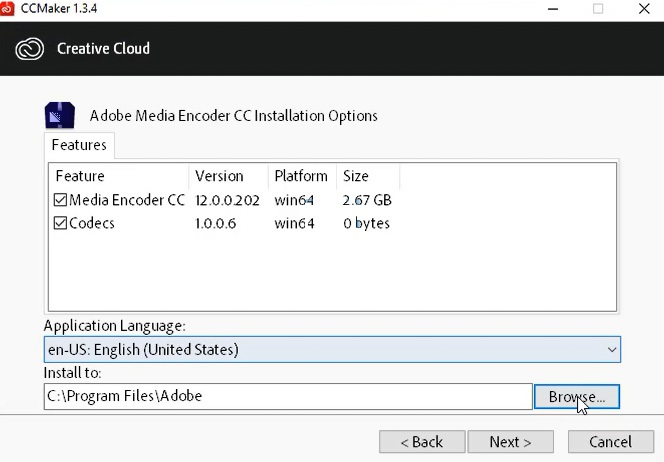
Task: Sort by the Feature column header
Action: [x=118, y=176]
